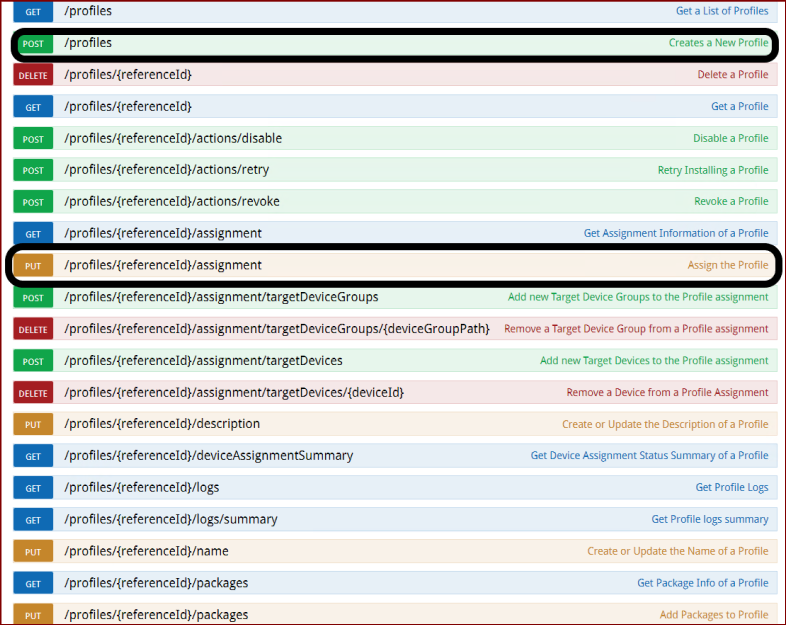Expand GET /profiles/{referenceId}/assignment endpoint path
786x625 pixels.
(162, 233)
